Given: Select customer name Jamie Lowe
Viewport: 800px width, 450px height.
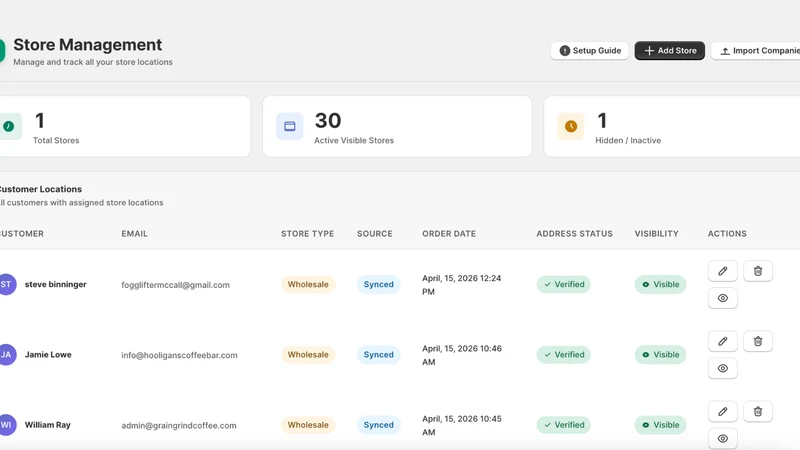Looking at the screenshot, I should point(48,355).
